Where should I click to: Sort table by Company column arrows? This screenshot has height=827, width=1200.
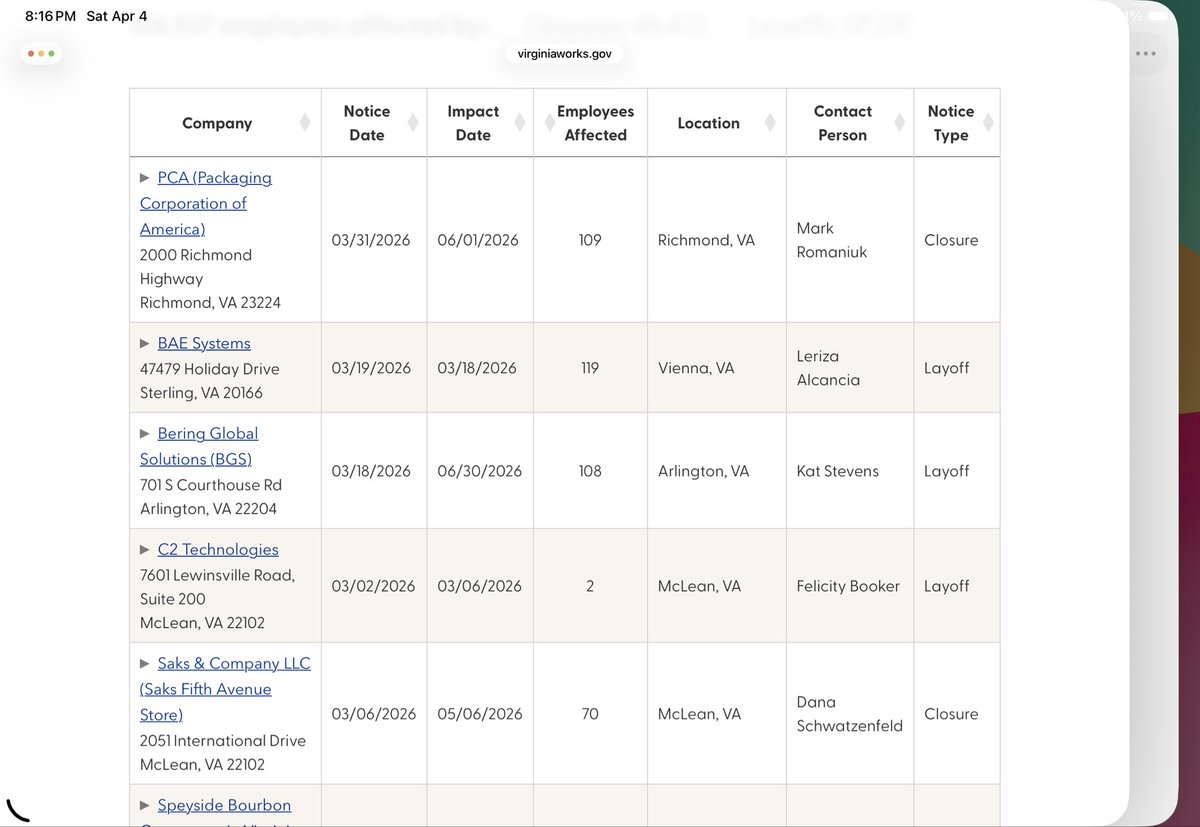305,123
